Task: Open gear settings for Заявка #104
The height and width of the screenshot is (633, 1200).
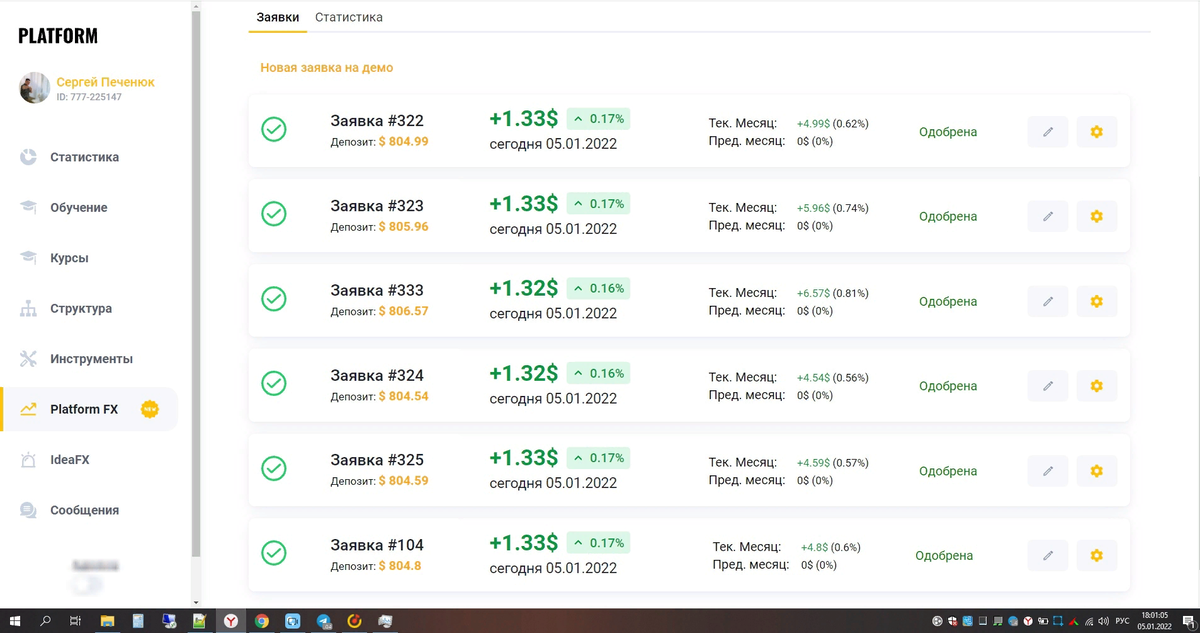Action: [1096, 555]
